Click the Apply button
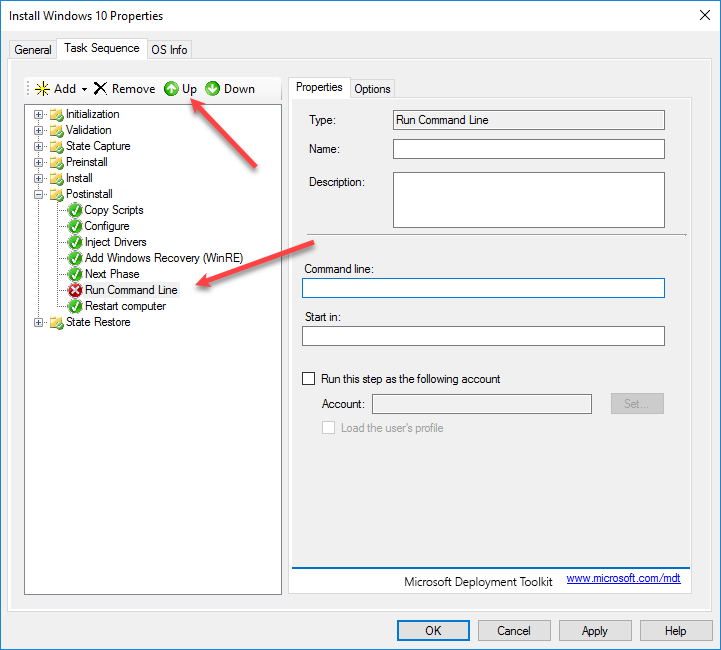Screen dimensions: 721x650 pos(595,630)
